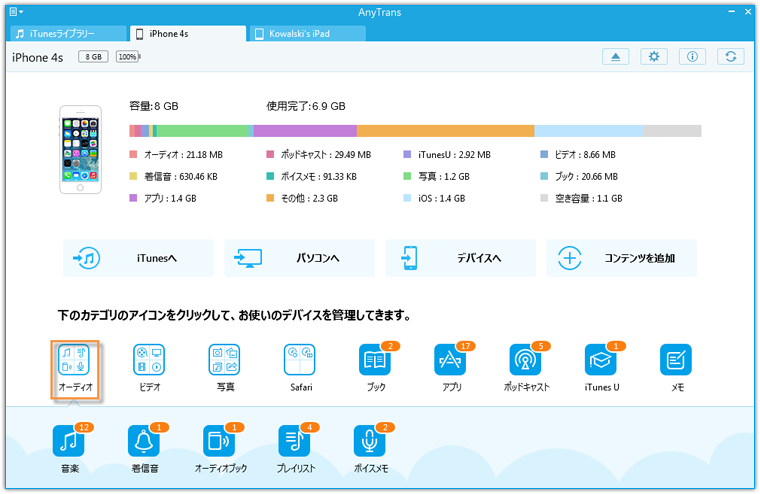
Task: Click the 容量:8 GB text
Action: 154,106
